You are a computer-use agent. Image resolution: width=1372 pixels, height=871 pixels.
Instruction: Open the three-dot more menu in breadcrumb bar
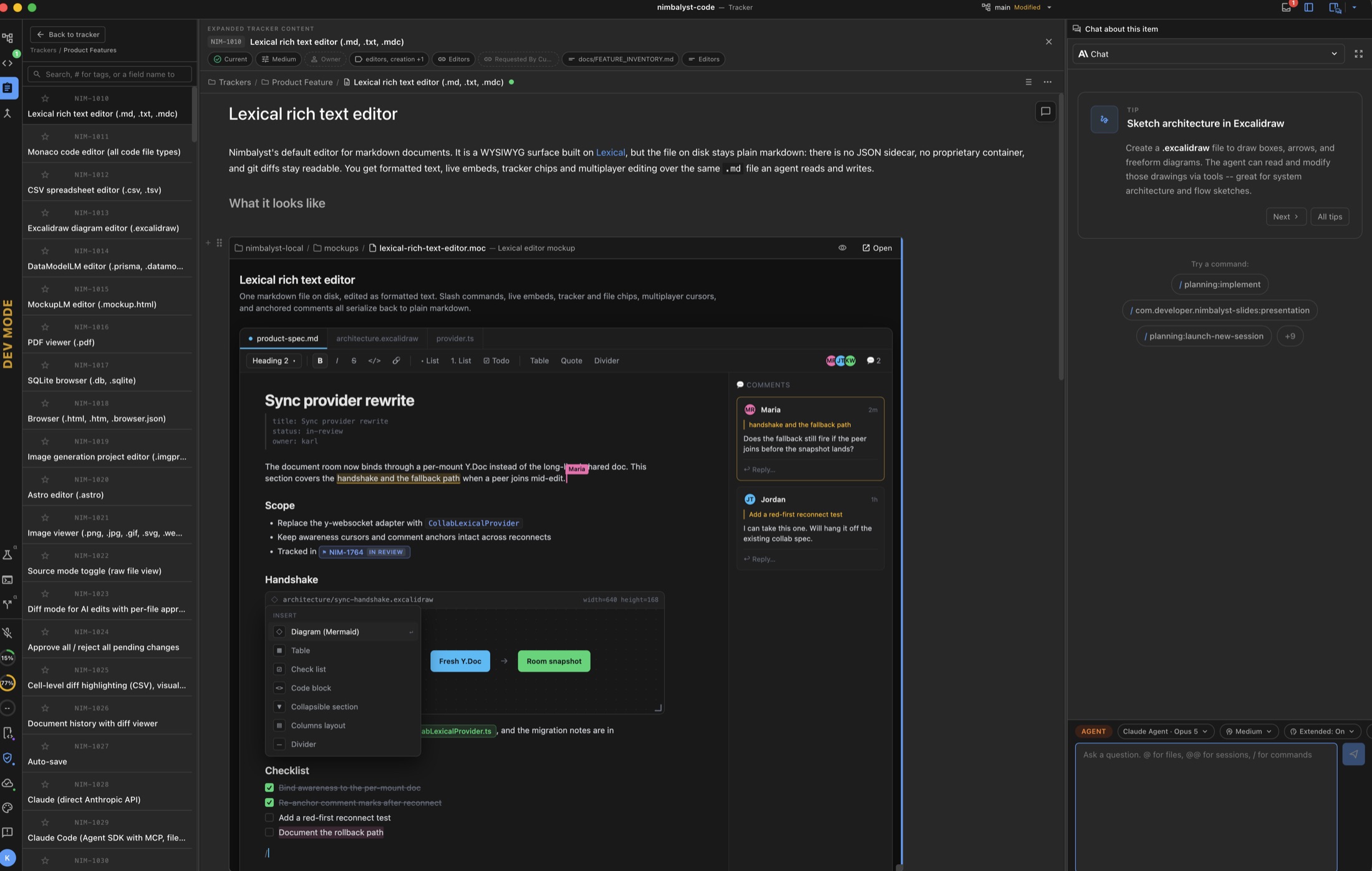click(x=1047, y=82)
